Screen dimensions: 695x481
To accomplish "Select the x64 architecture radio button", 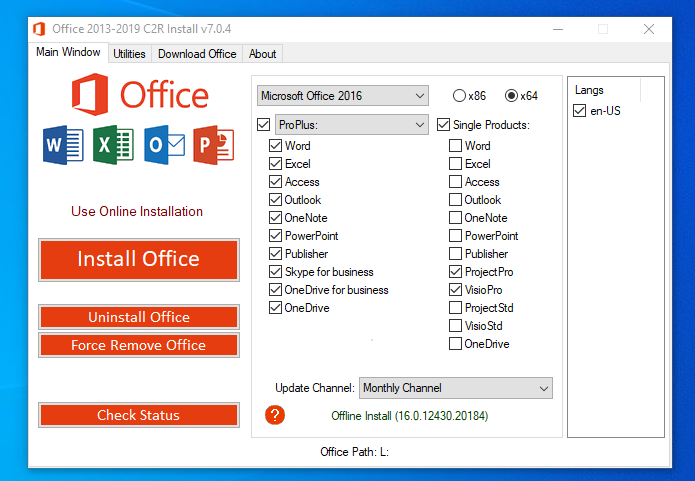I will [x=511, y=96].
